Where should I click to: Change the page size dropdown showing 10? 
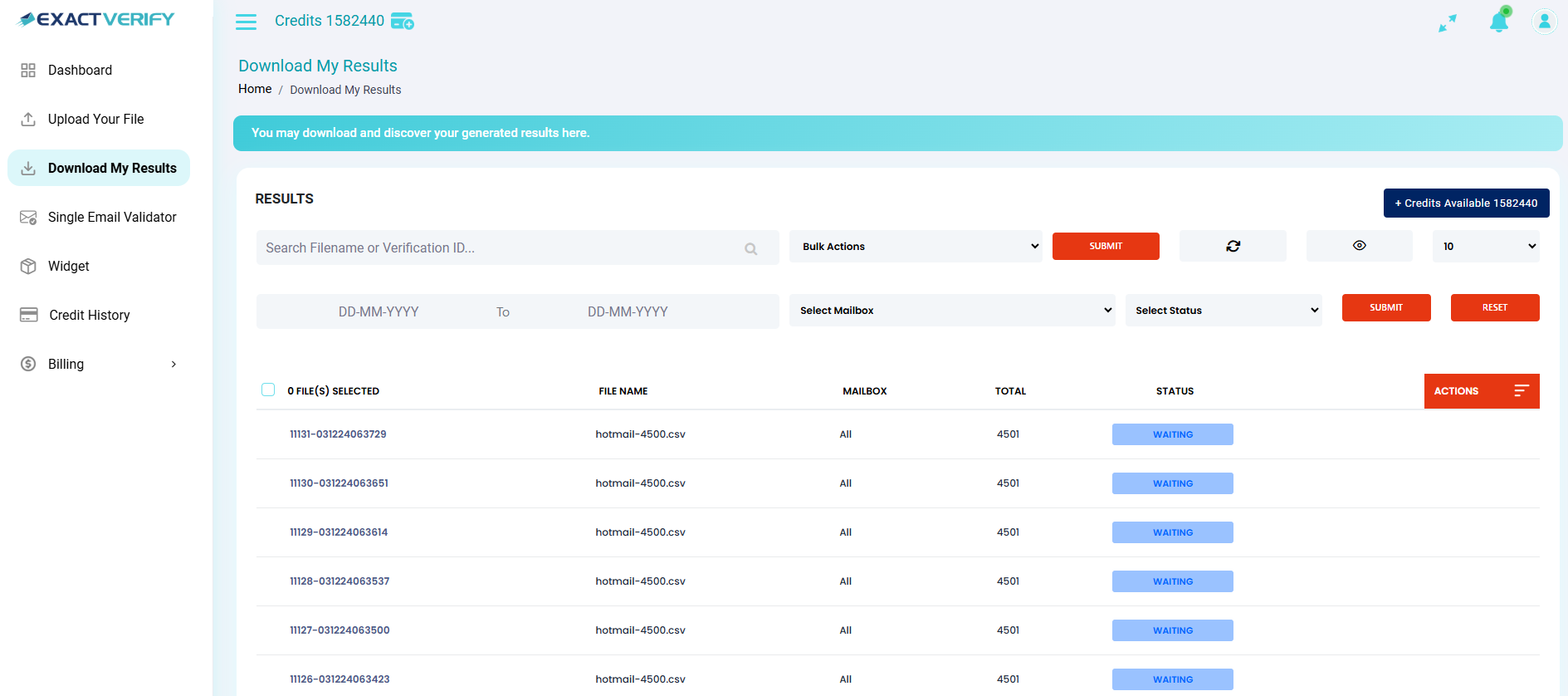coord(1485,247)
